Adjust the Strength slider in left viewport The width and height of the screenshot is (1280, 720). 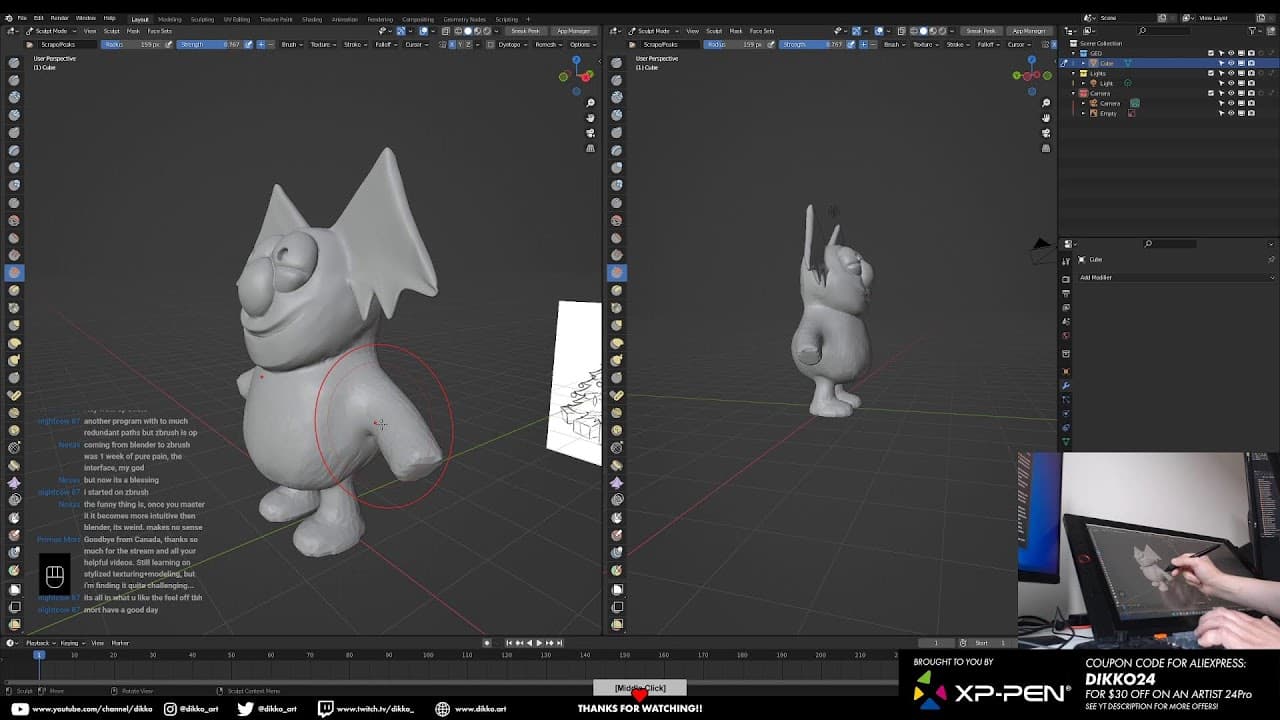click(210, 44)
